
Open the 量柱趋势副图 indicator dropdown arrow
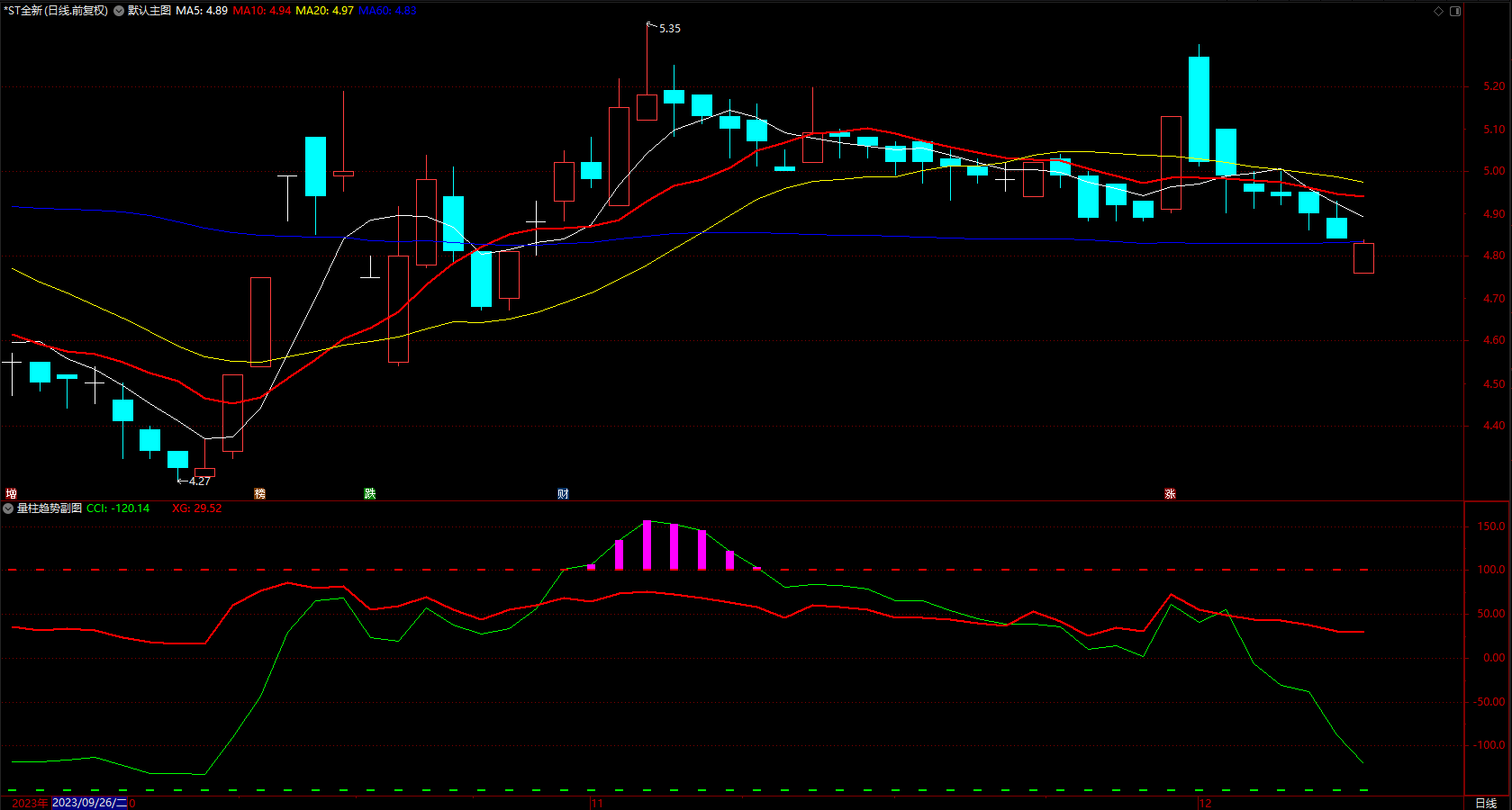pos(8,508)
